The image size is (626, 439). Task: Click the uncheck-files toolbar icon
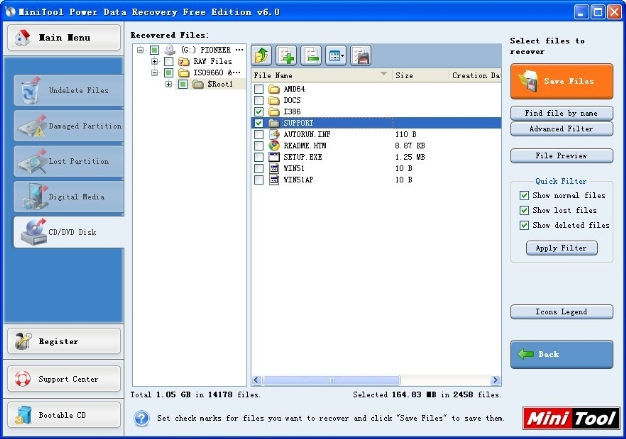point(311,55)
